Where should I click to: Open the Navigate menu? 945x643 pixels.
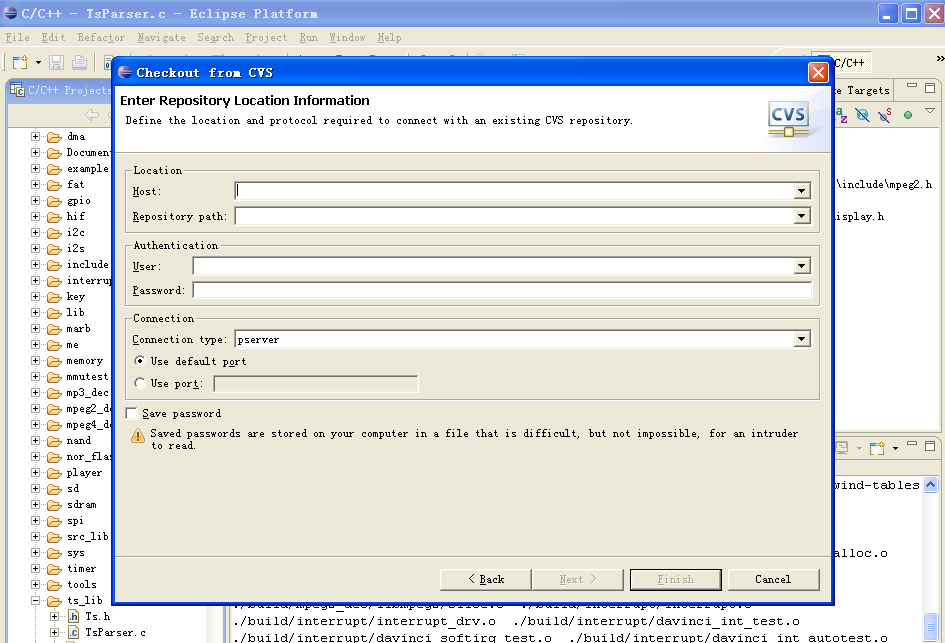point(161,38)
